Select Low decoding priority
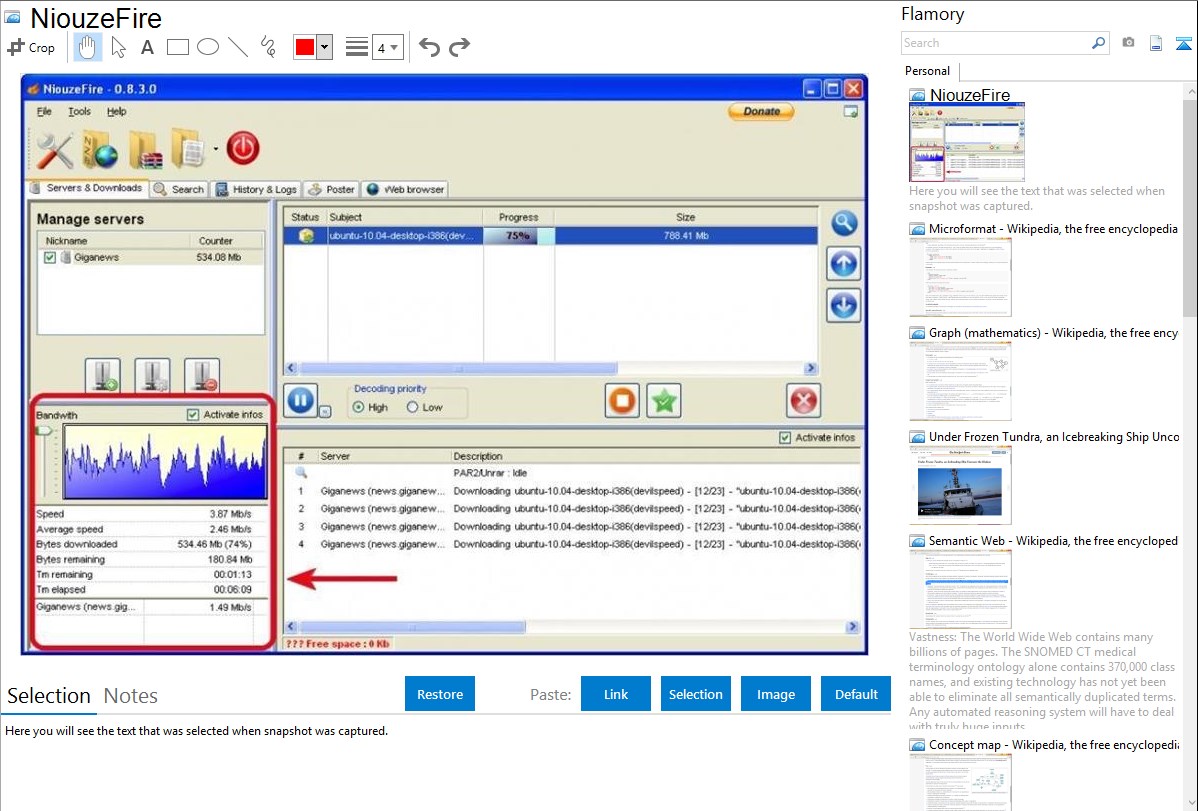 (x=413, y=407)
